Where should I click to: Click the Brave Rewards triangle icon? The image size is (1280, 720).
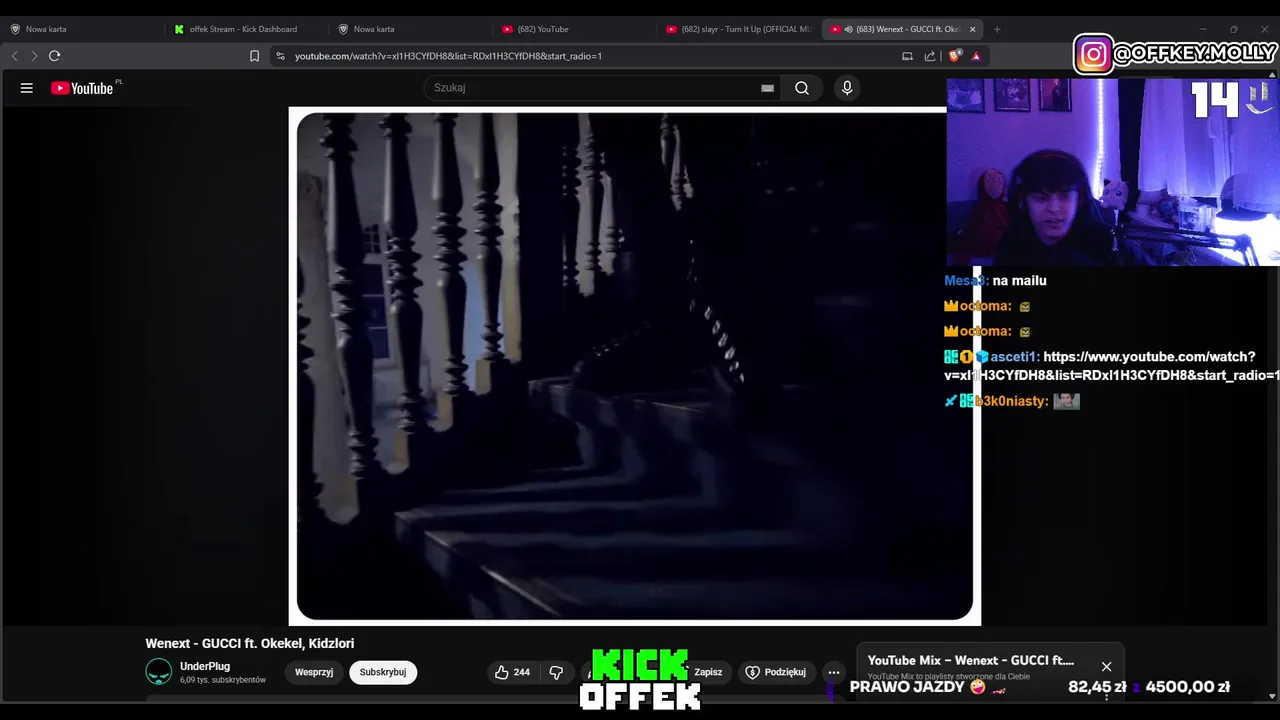(x=976, y=56)
